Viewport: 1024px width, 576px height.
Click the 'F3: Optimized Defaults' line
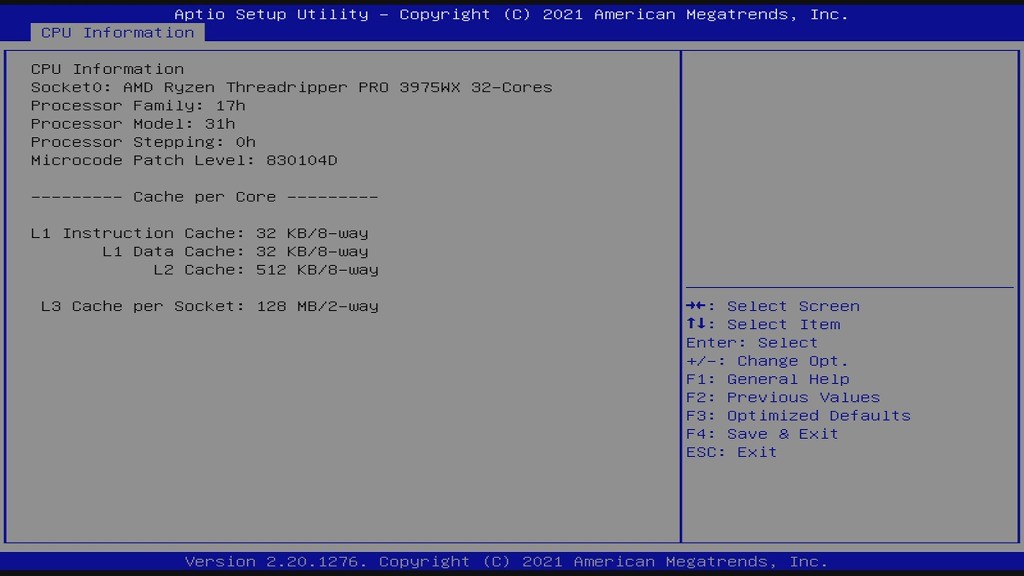click(x=798, y=416)
